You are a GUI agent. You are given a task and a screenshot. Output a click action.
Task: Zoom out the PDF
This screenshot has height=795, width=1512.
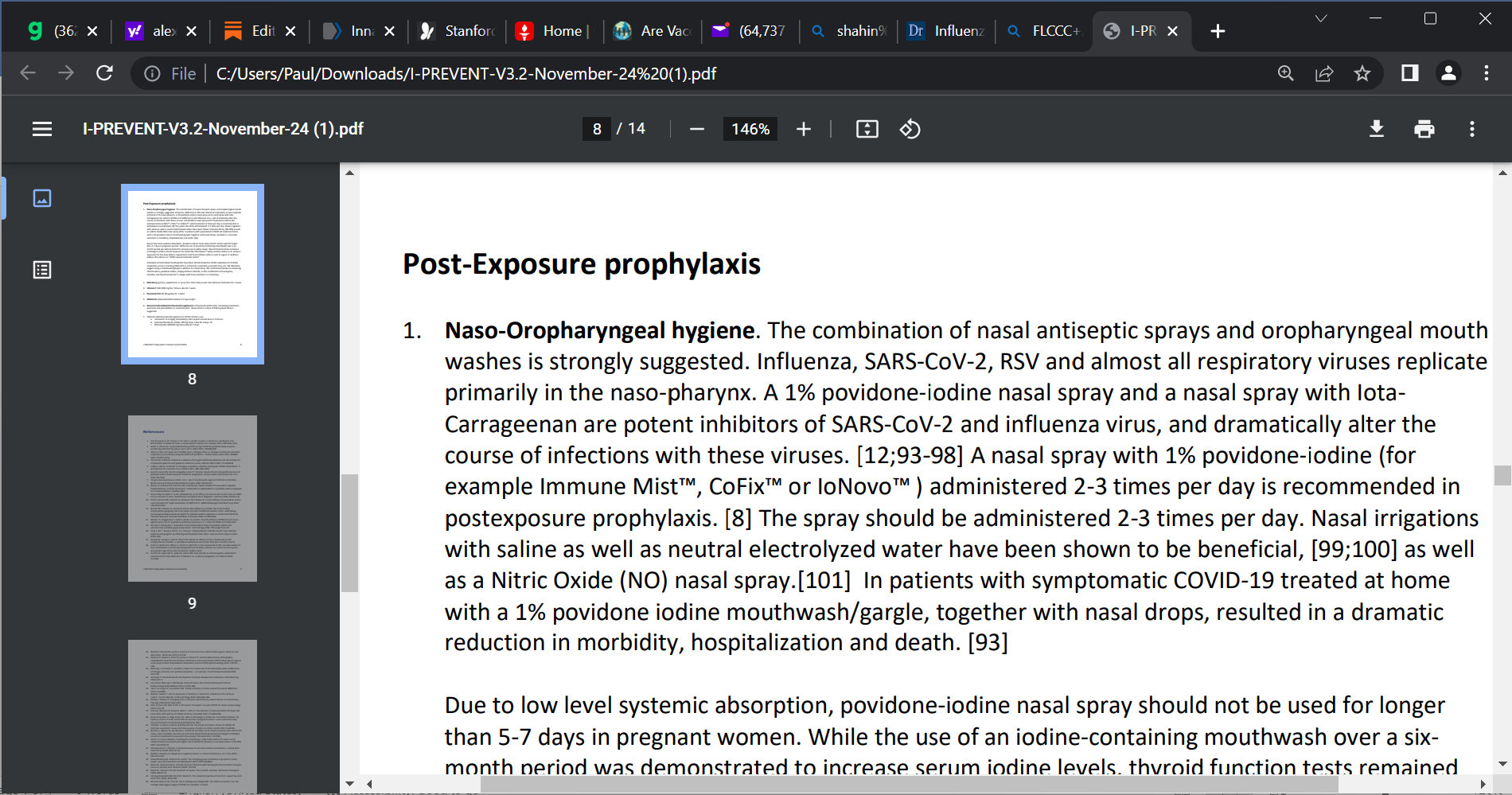[x=697, y=129]
